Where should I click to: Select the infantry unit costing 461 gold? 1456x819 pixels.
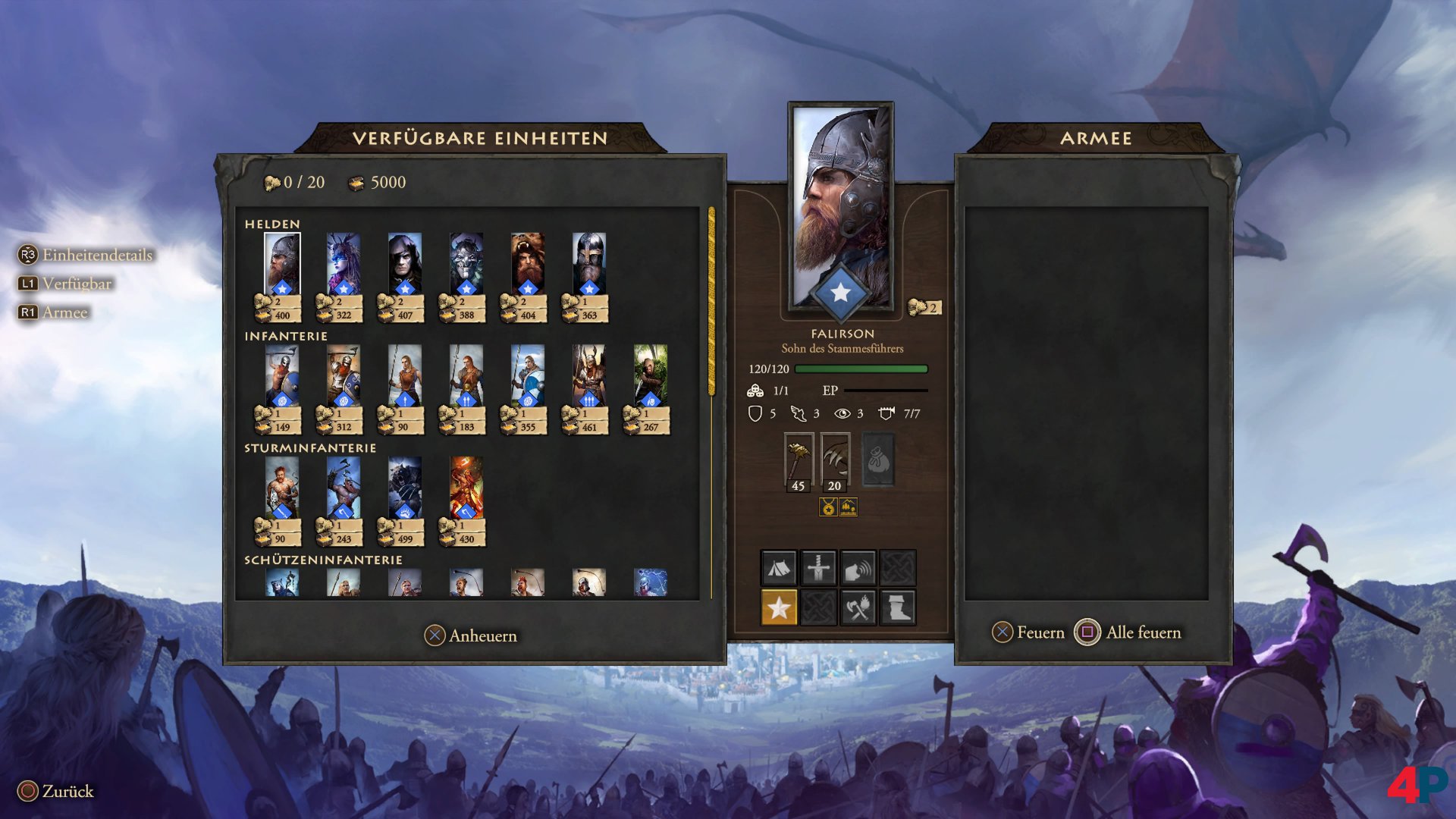(589, 390)
